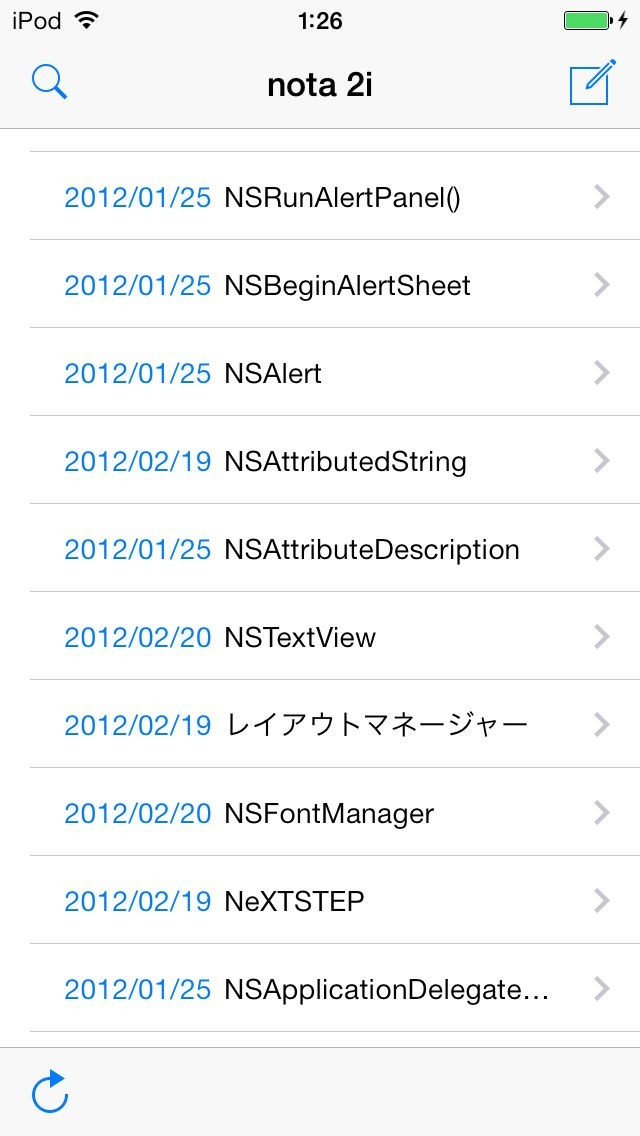
Task: Tap the refresh arrow icon
Action: pyautogui.click(x=50, y=1091)
